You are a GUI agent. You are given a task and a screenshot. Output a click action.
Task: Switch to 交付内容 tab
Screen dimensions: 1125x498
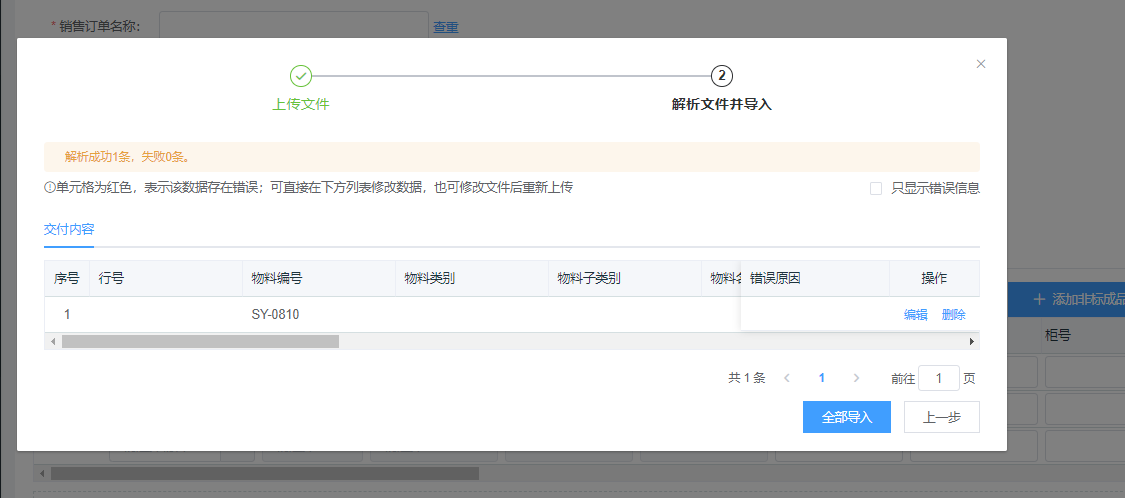69,229
